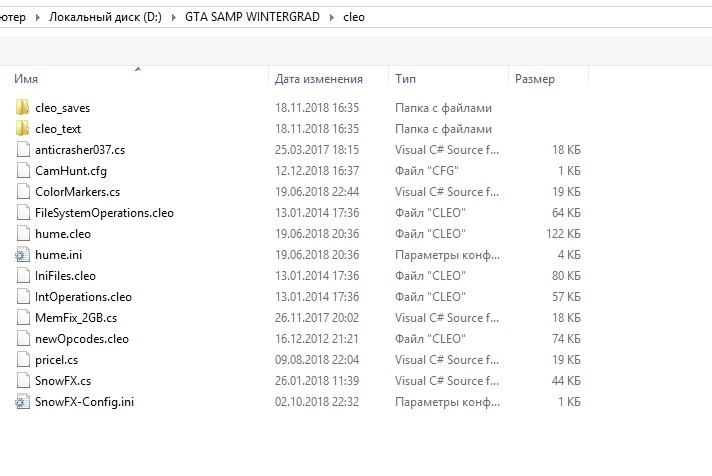Sort files by Имя column header

(27, 79)
